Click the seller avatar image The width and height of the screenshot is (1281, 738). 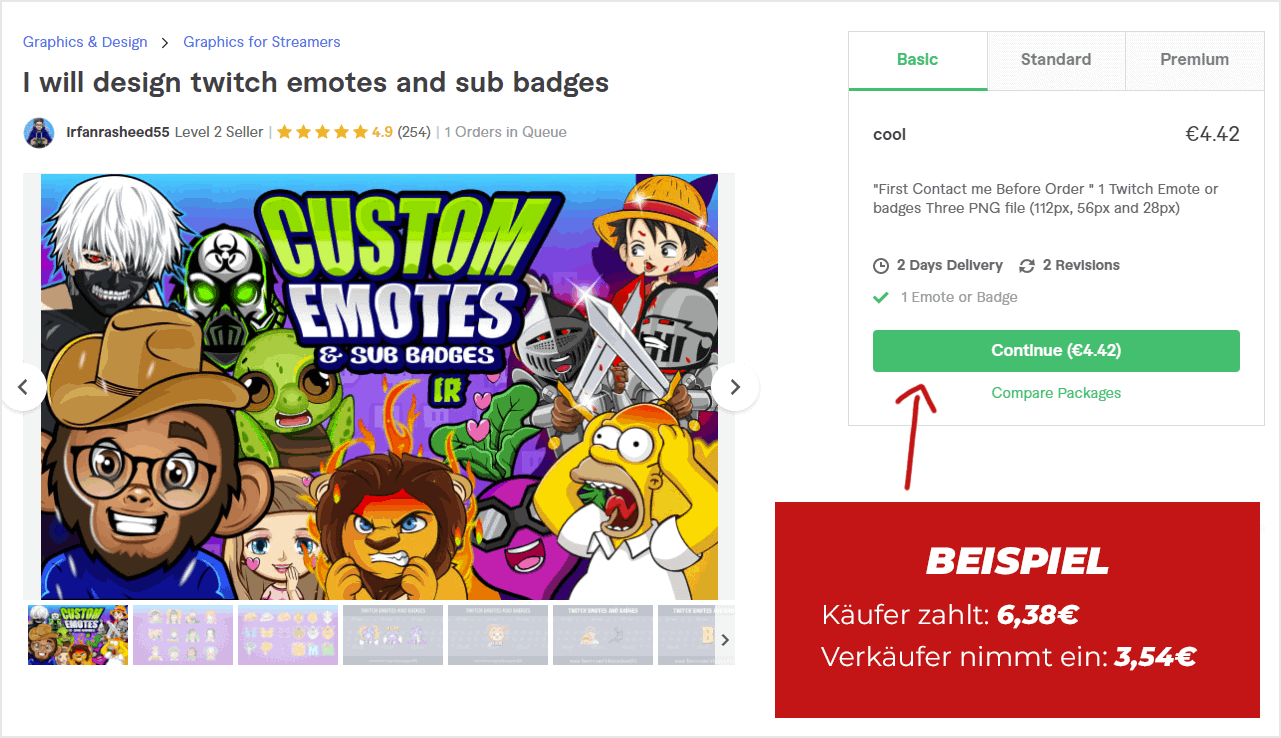(38, 132)
